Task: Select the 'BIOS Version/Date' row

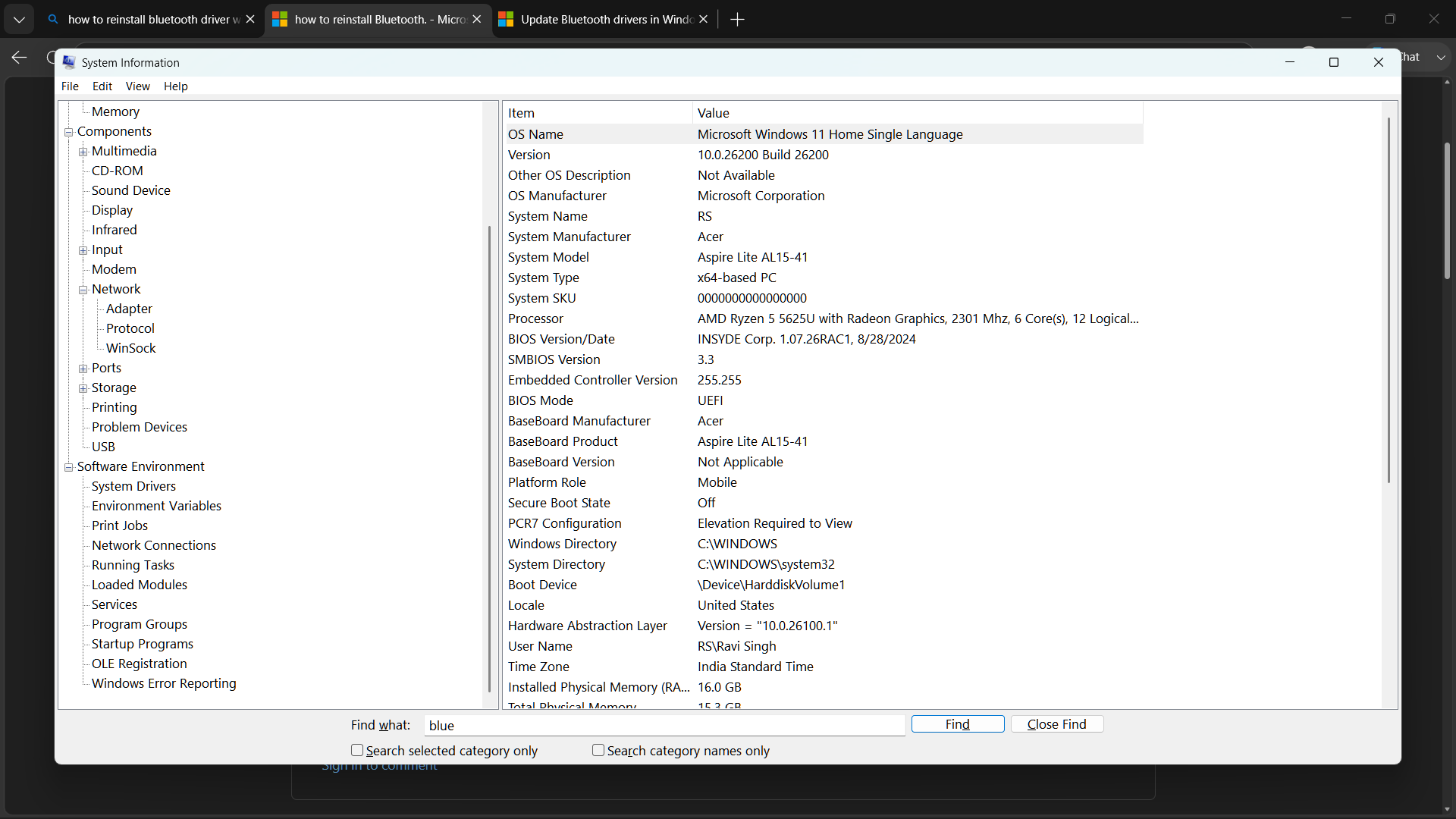Action: (824, 339)
